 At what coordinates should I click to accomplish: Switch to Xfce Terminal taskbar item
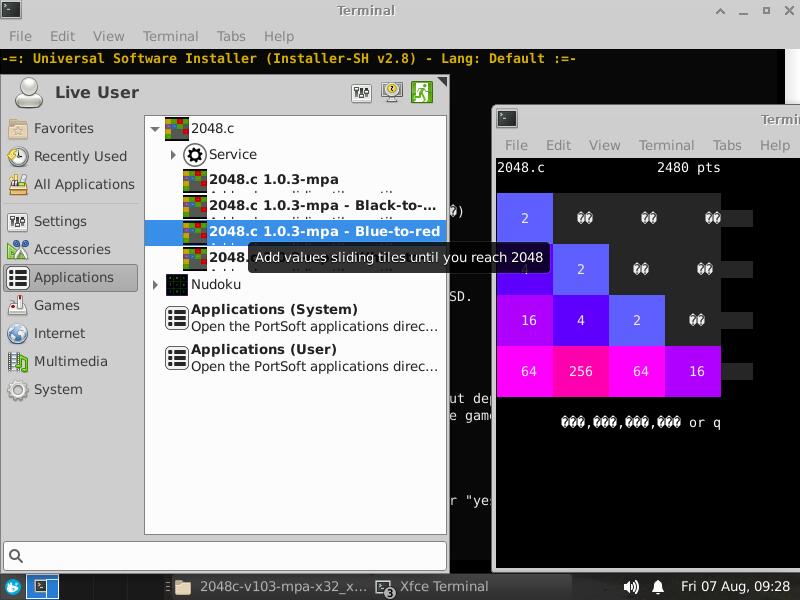tap(432, 587)
